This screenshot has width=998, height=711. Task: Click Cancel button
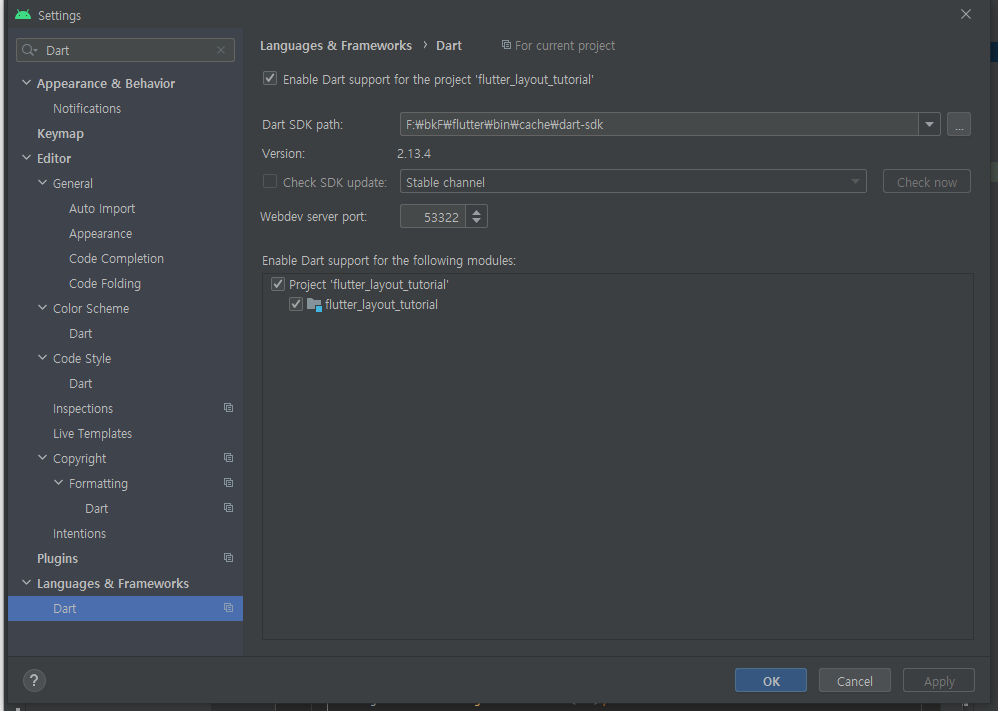[x=854, y=680]
